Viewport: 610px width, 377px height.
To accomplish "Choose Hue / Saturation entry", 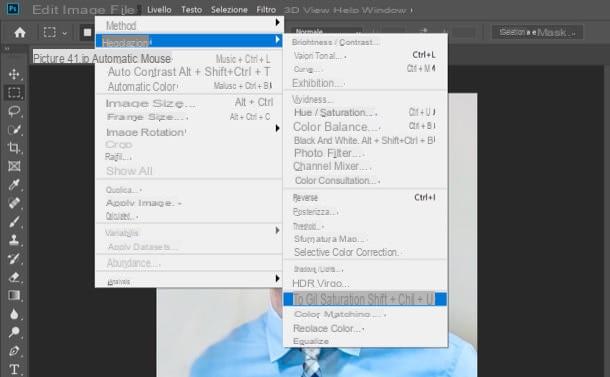I will tap(365, 112).
